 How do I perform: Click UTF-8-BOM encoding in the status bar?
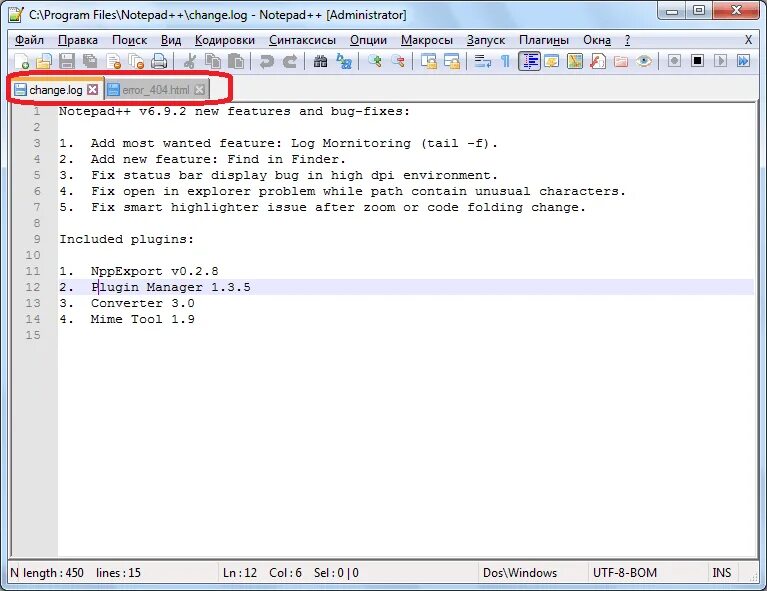coord(625,572)
